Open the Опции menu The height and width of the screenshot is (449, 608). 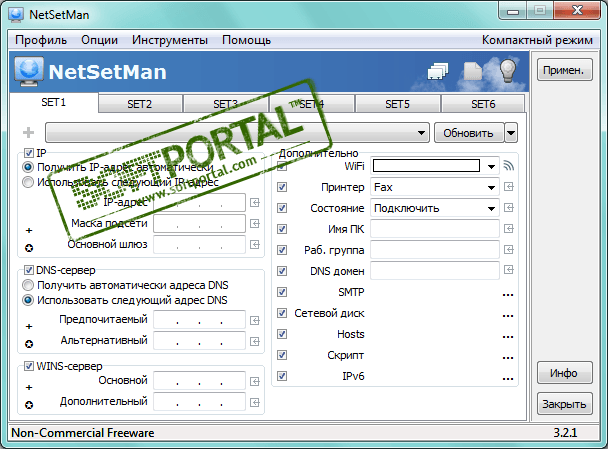tap(99, 40)
